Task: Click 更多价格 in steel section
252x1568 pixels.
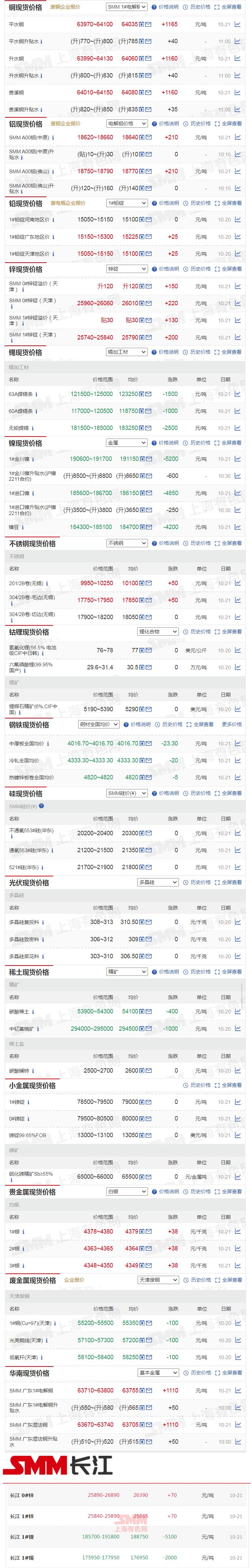Action: coord(232,724)
